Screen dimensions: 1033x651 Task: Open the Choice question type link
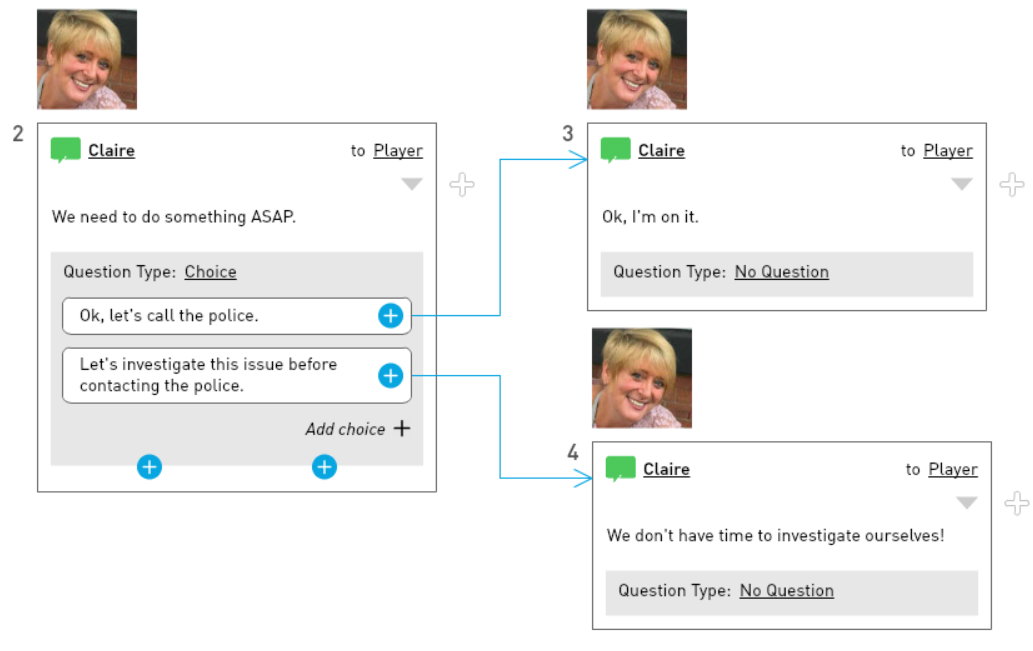tap(210, 272)
